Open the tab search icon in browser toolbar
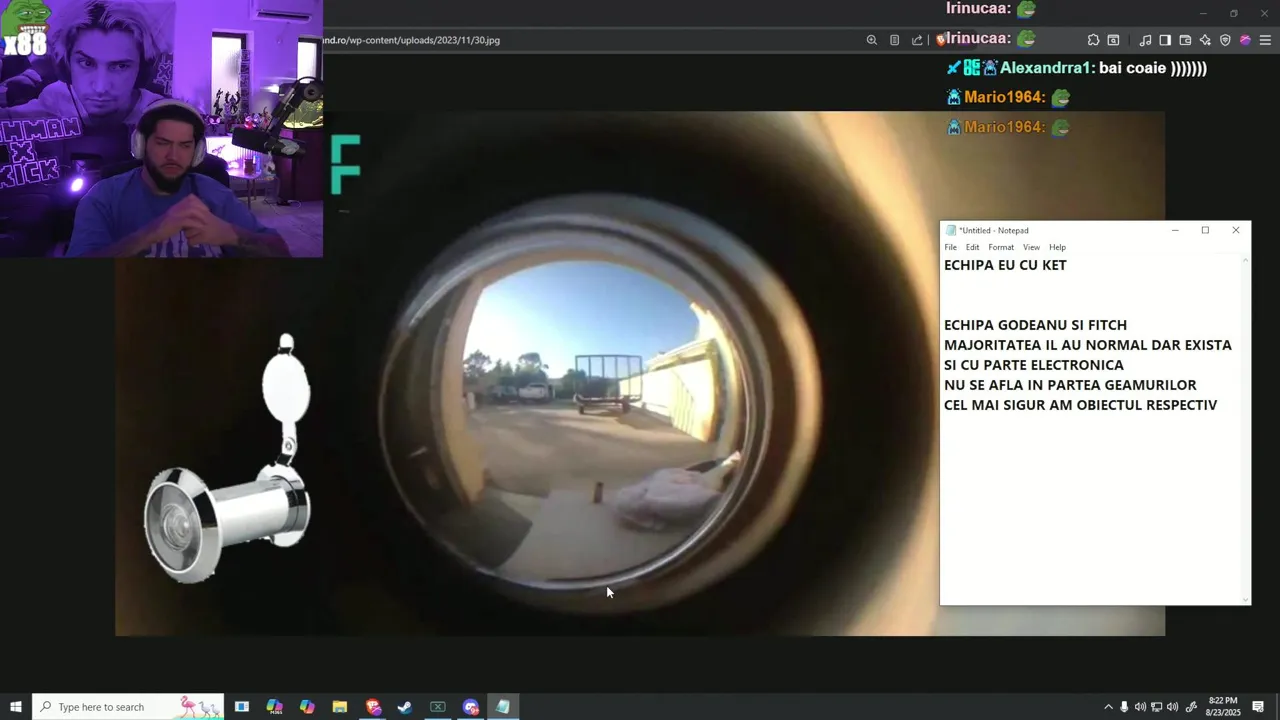The image size is (1280, 720). 1113,40
